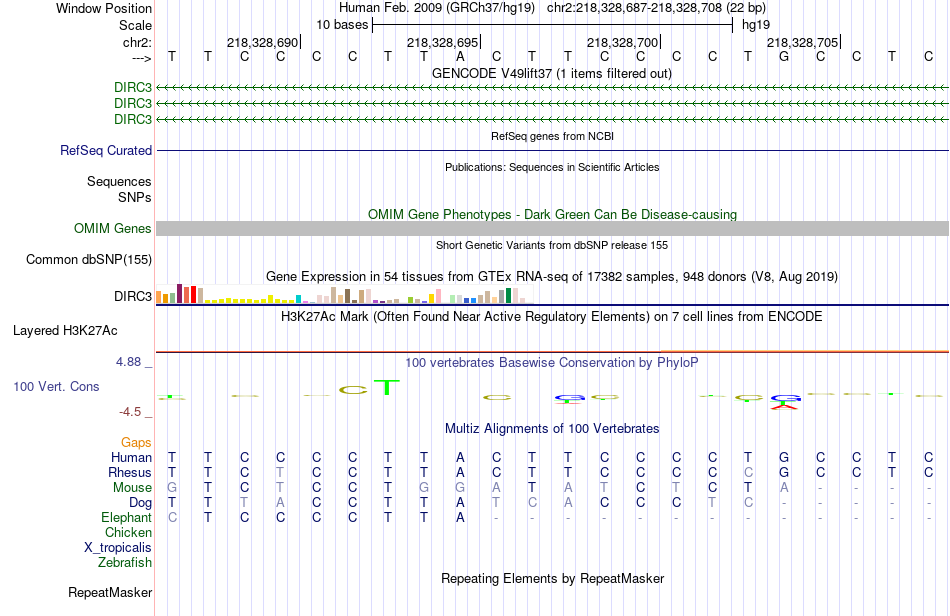Open 100 vertebrates Basewise Conservation by PhyloP title
This screenshot has height=616, width=950.
tap(552, 362)
